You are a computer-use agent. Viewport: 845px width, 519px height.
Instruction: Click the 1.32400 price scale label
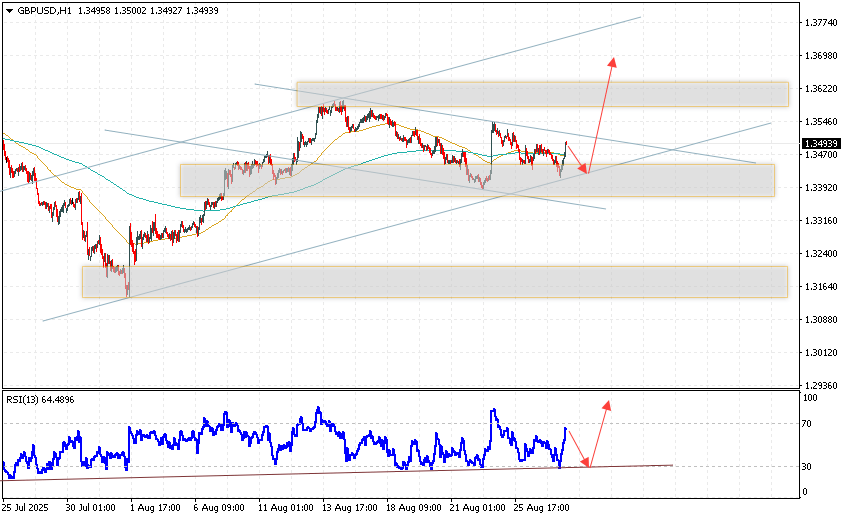(821, 253)
